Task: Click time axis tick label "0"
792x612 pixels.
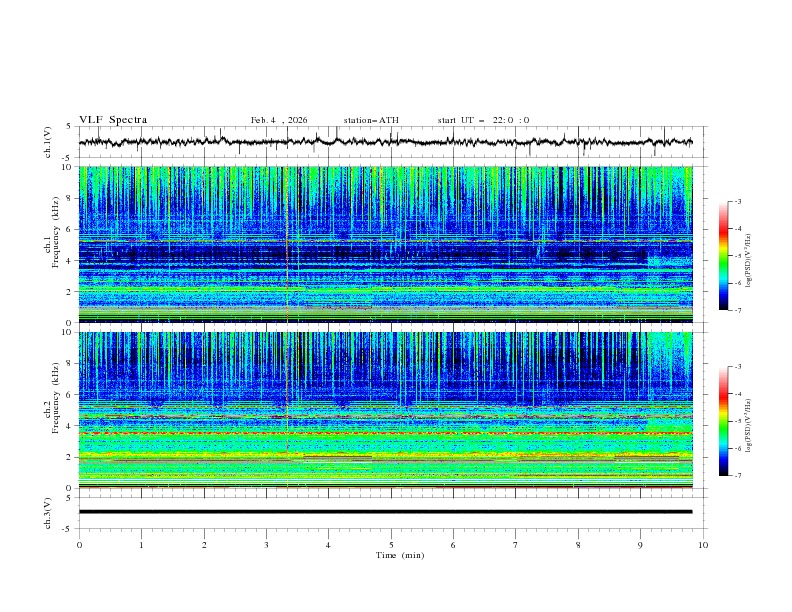Action: click(x=79, y=545)
